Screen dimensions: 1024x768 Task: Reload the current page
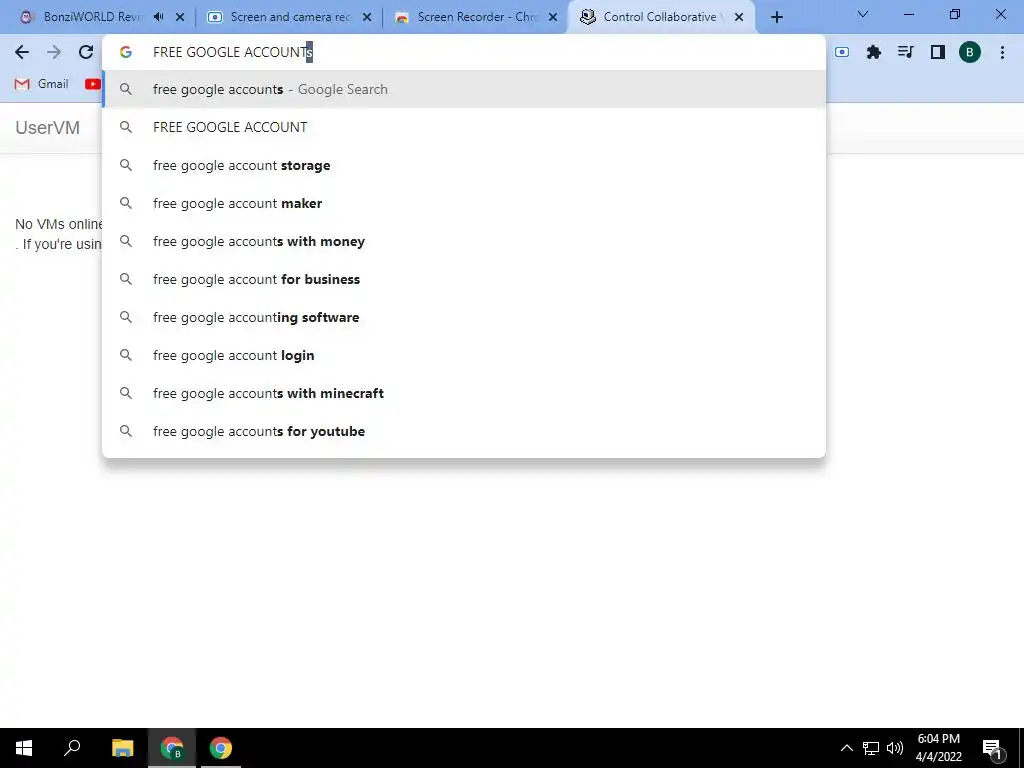[86, 52]
